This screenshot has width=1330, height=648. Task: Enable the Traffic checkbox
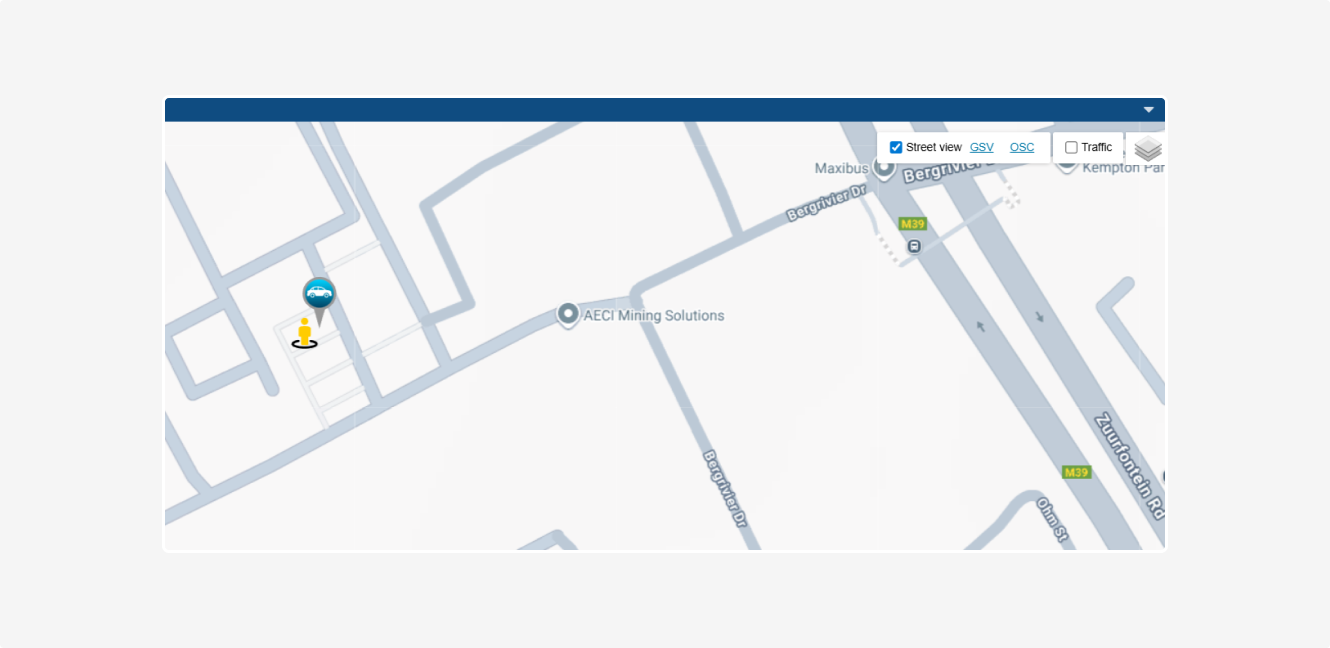point(1071,147)
